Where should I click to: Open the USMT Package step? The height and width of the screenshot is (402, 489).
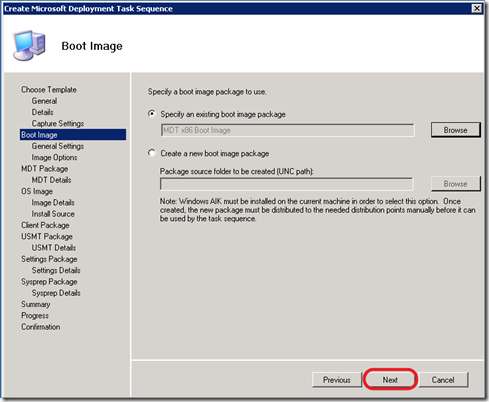[x=47, y=237]
